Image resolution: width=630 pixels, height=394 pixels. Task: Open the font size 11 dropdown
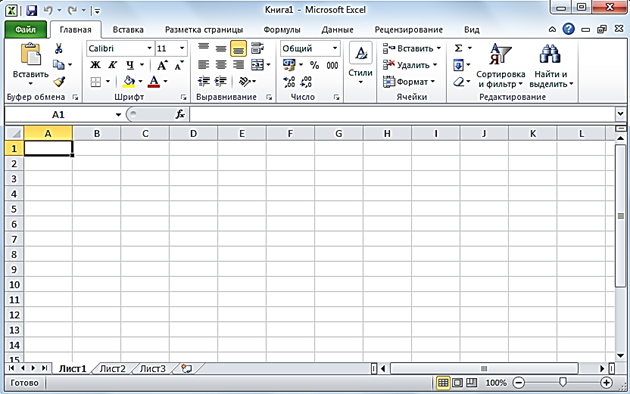click(x=182, y=48)
